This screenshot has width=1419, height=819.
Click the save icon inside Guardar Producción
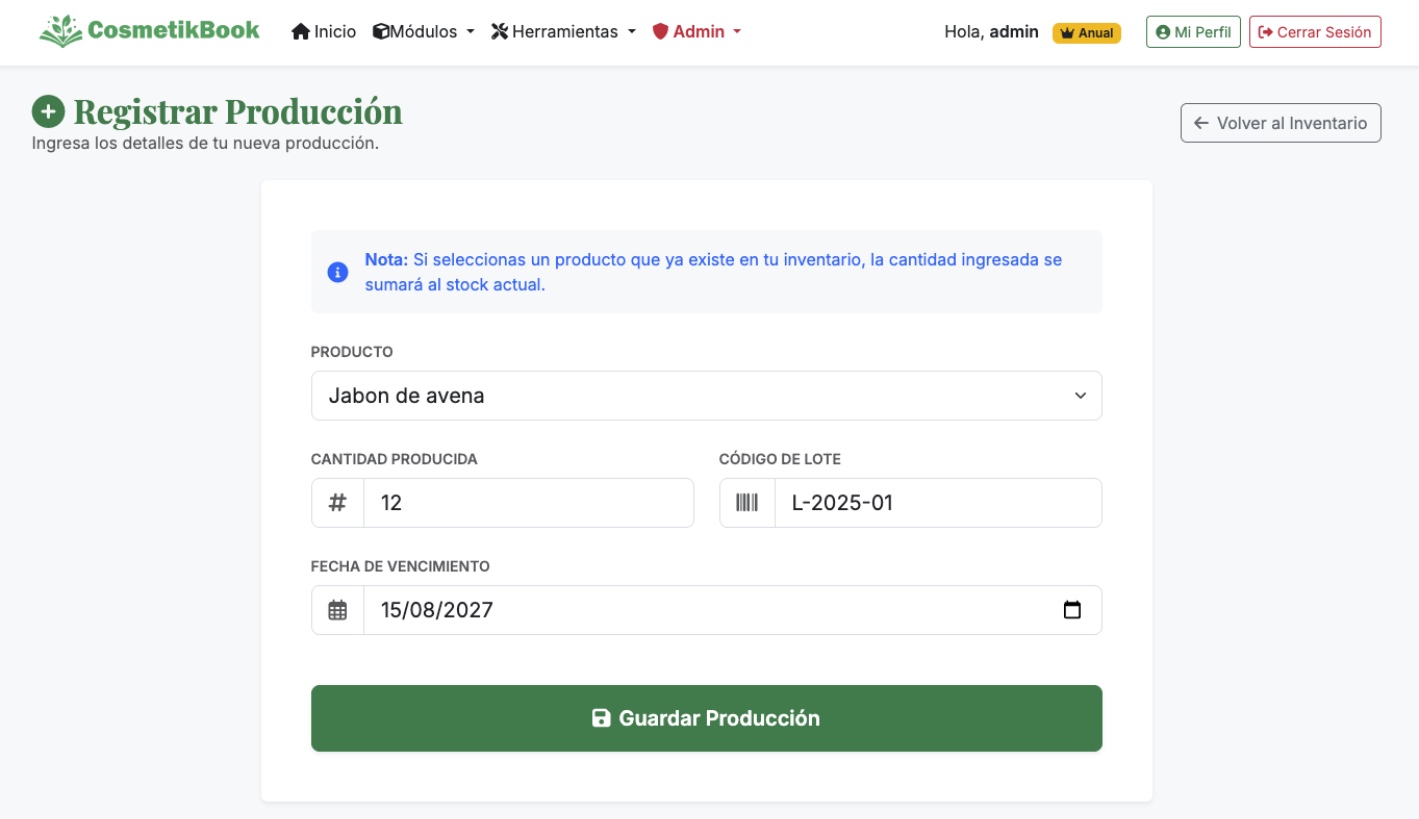pyautogui.click(x=601, y=717)
